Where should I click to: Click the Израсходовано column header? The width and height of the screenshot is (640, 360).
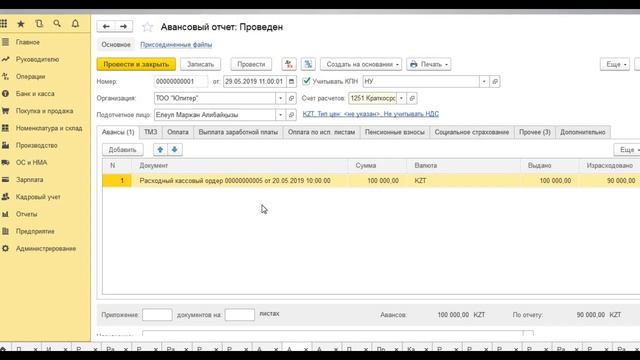point(609,165)
